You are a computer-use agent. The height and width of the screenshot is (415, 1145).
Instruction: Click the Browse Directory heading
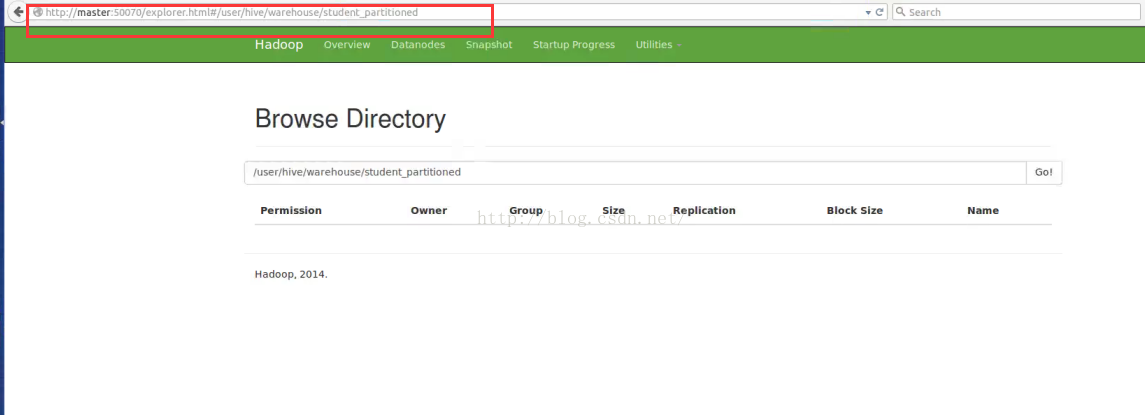[x=351, y=118]
